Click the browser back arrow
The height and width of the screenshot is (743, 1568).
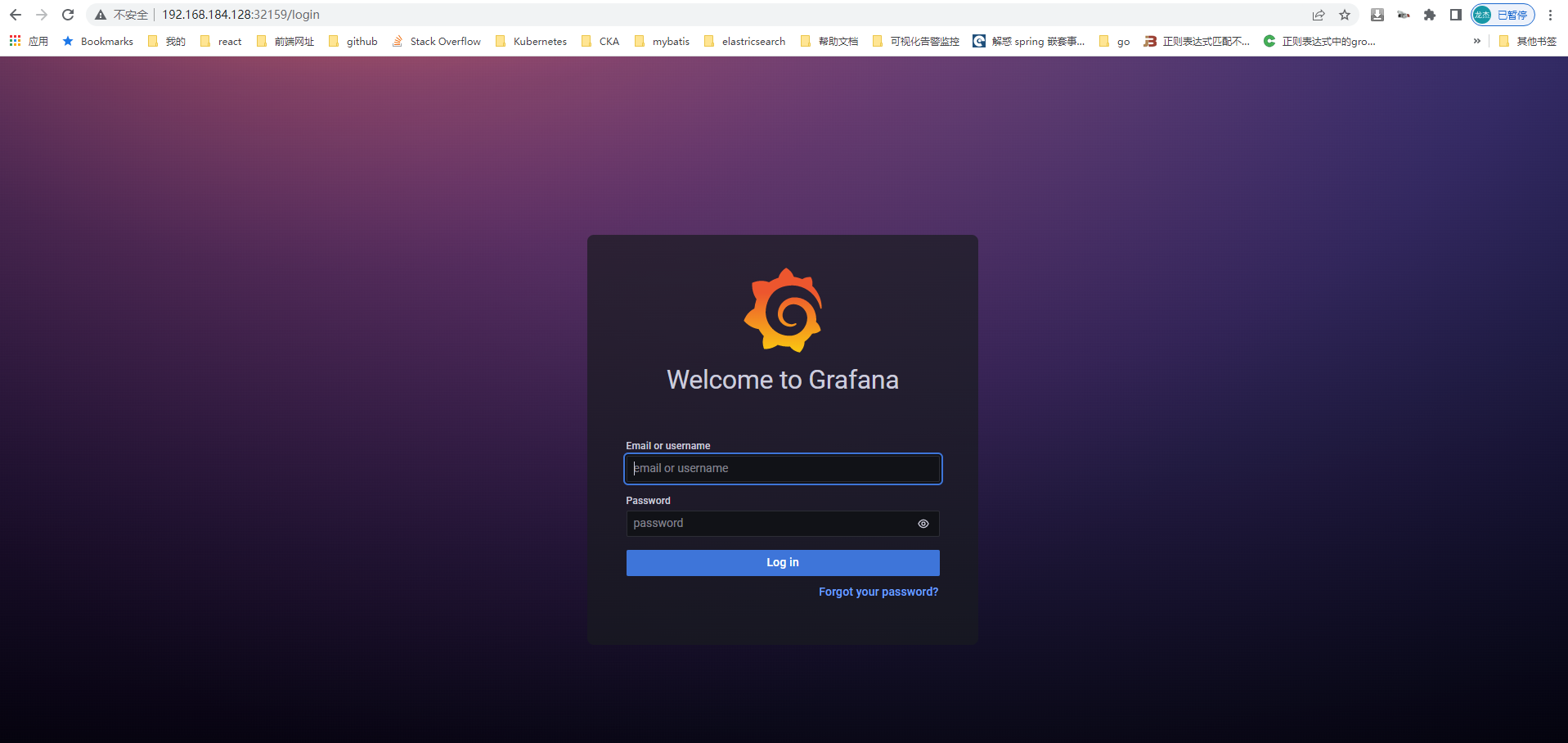tap(16, 15)
